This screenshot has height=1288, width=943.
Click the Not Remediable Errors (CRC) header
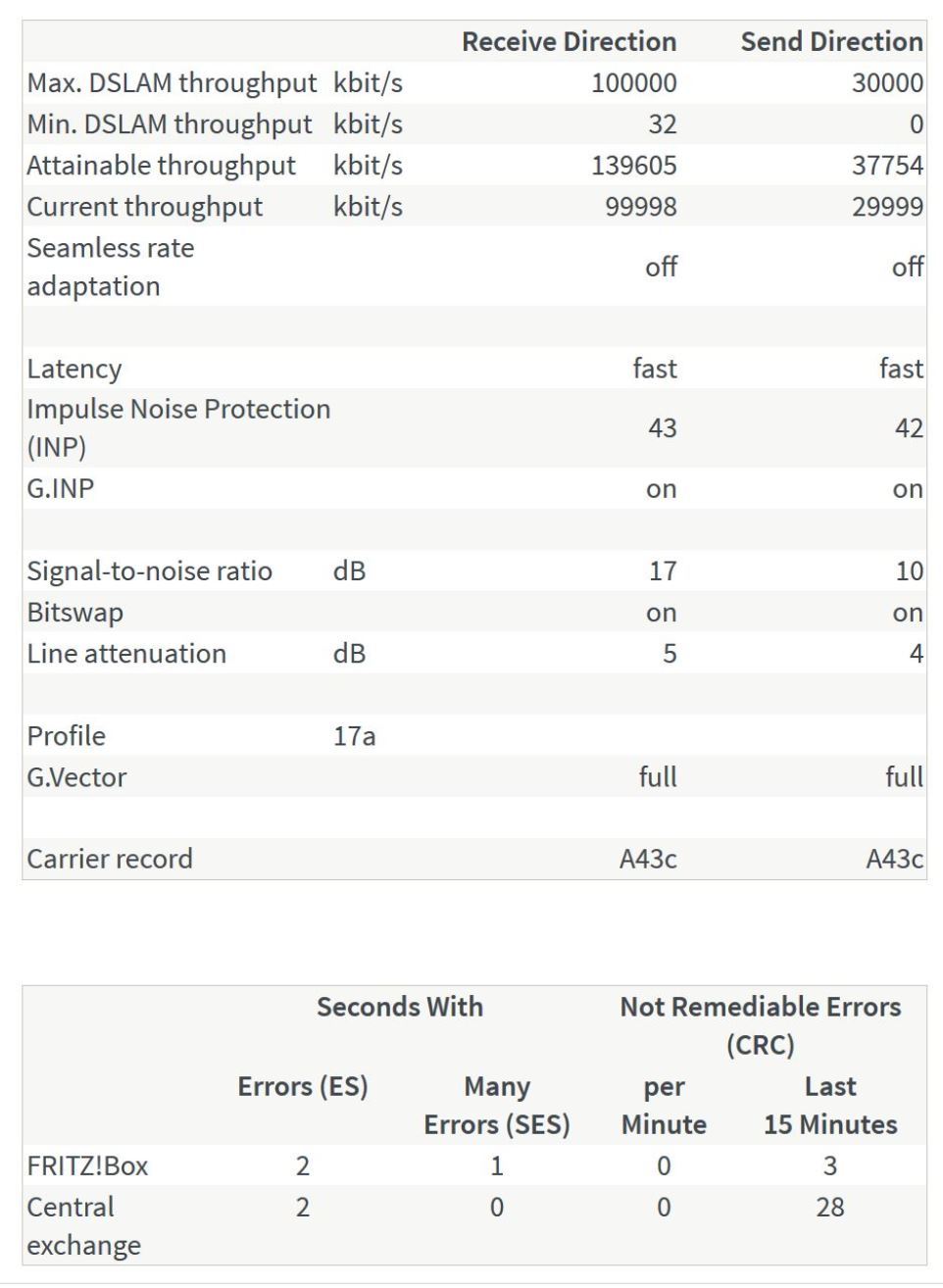(x=761, y=1025)
